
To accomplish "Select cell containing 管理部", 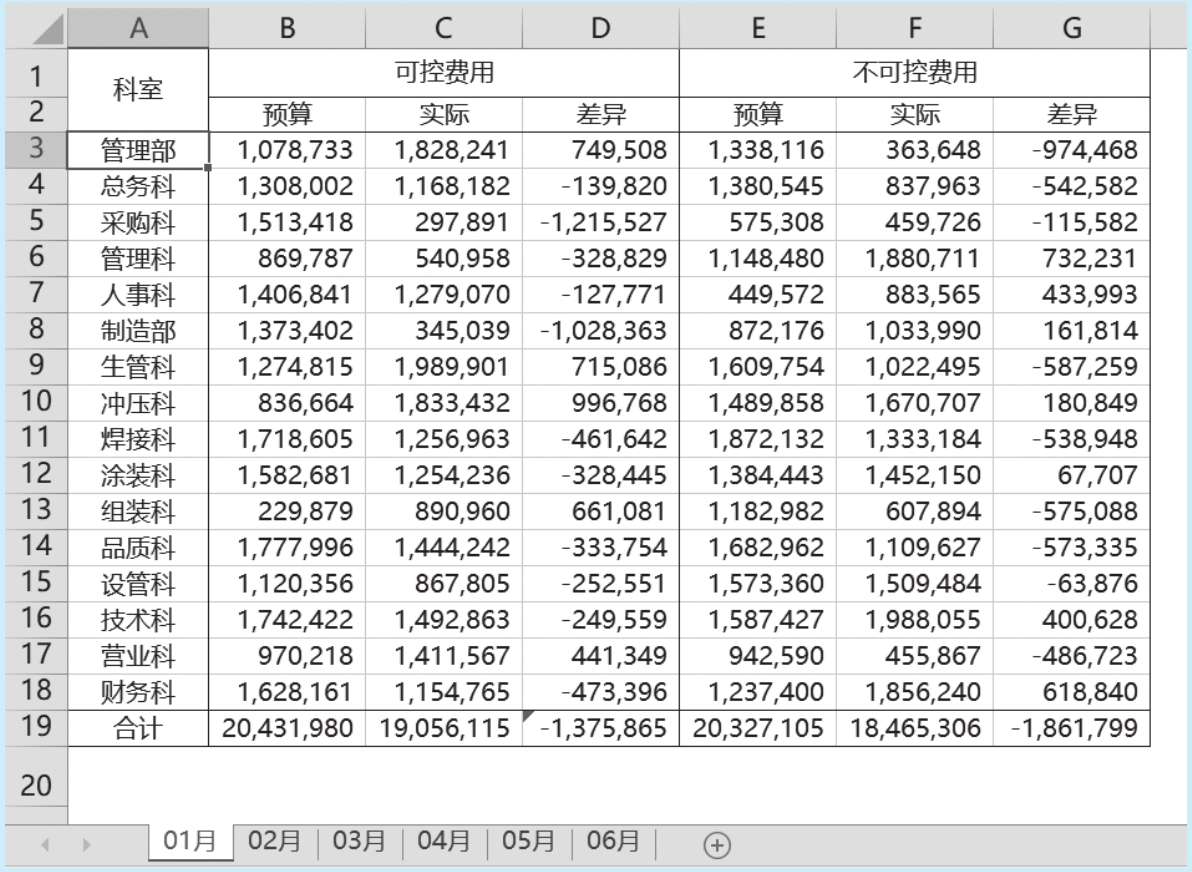I will (138, 150).
